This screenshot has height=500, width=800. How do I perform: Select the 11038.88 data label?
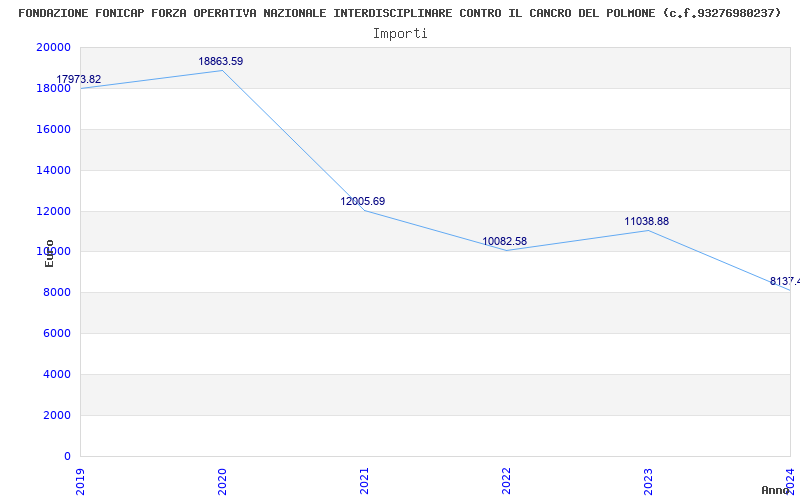pos(646,221)
